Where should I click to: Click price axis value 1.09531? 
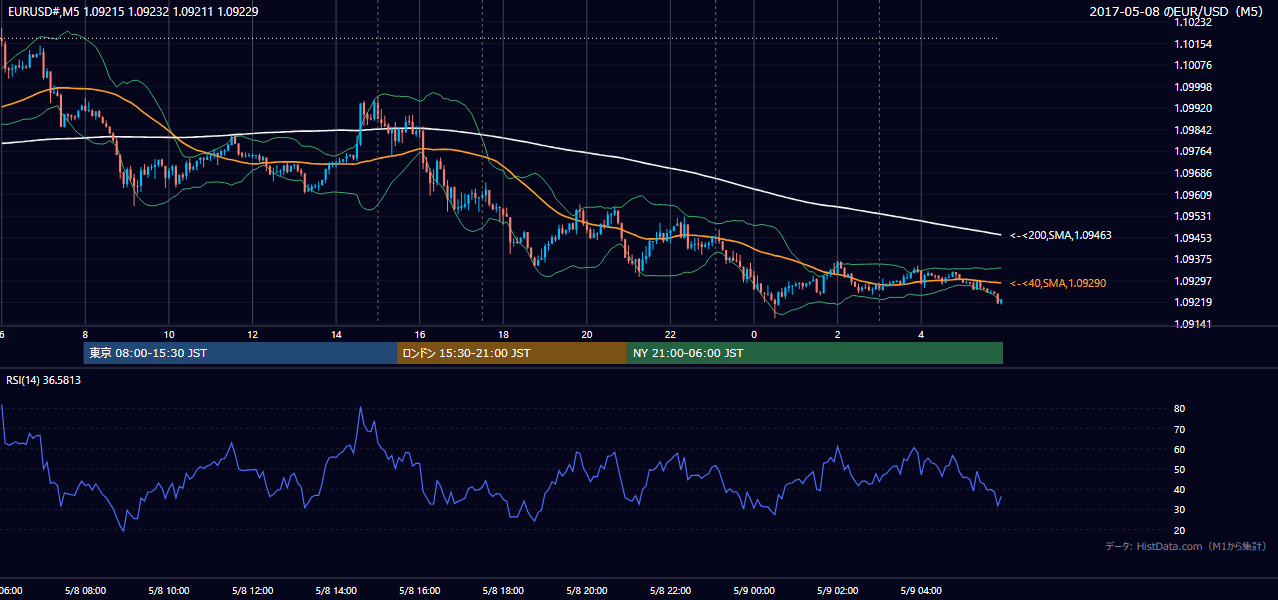pos(1193,216)
